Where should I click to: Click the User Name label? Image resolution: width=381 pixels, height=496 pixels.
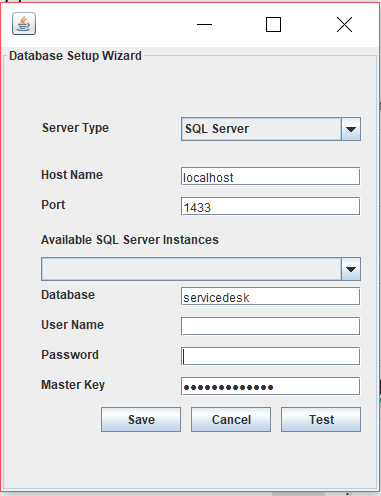tap(72, 325)
